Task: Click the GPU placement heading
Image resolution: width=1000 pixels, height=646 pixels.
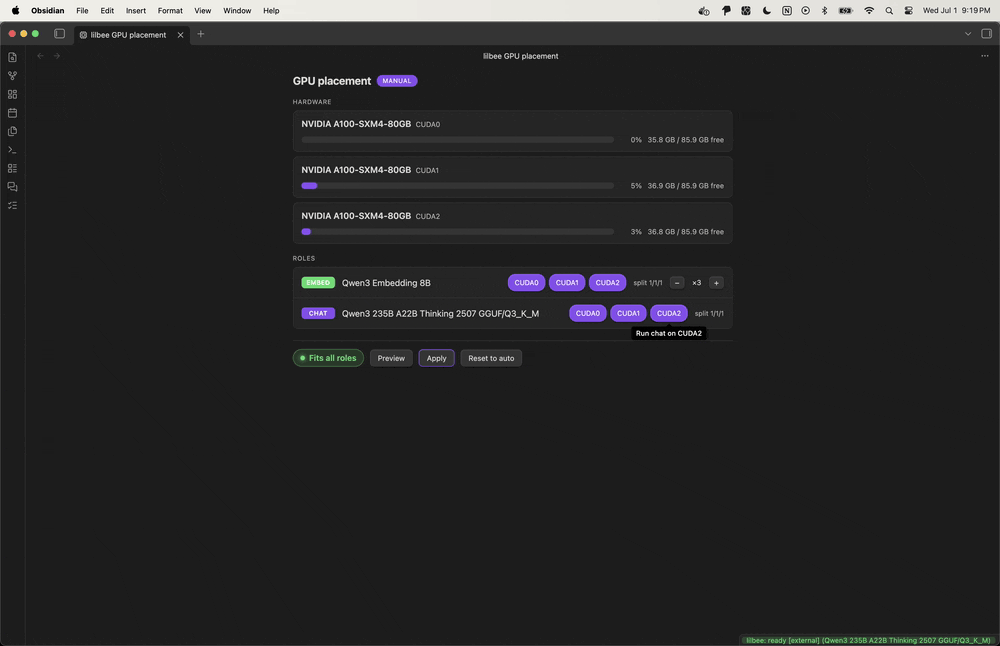Action: coord(332,81)
